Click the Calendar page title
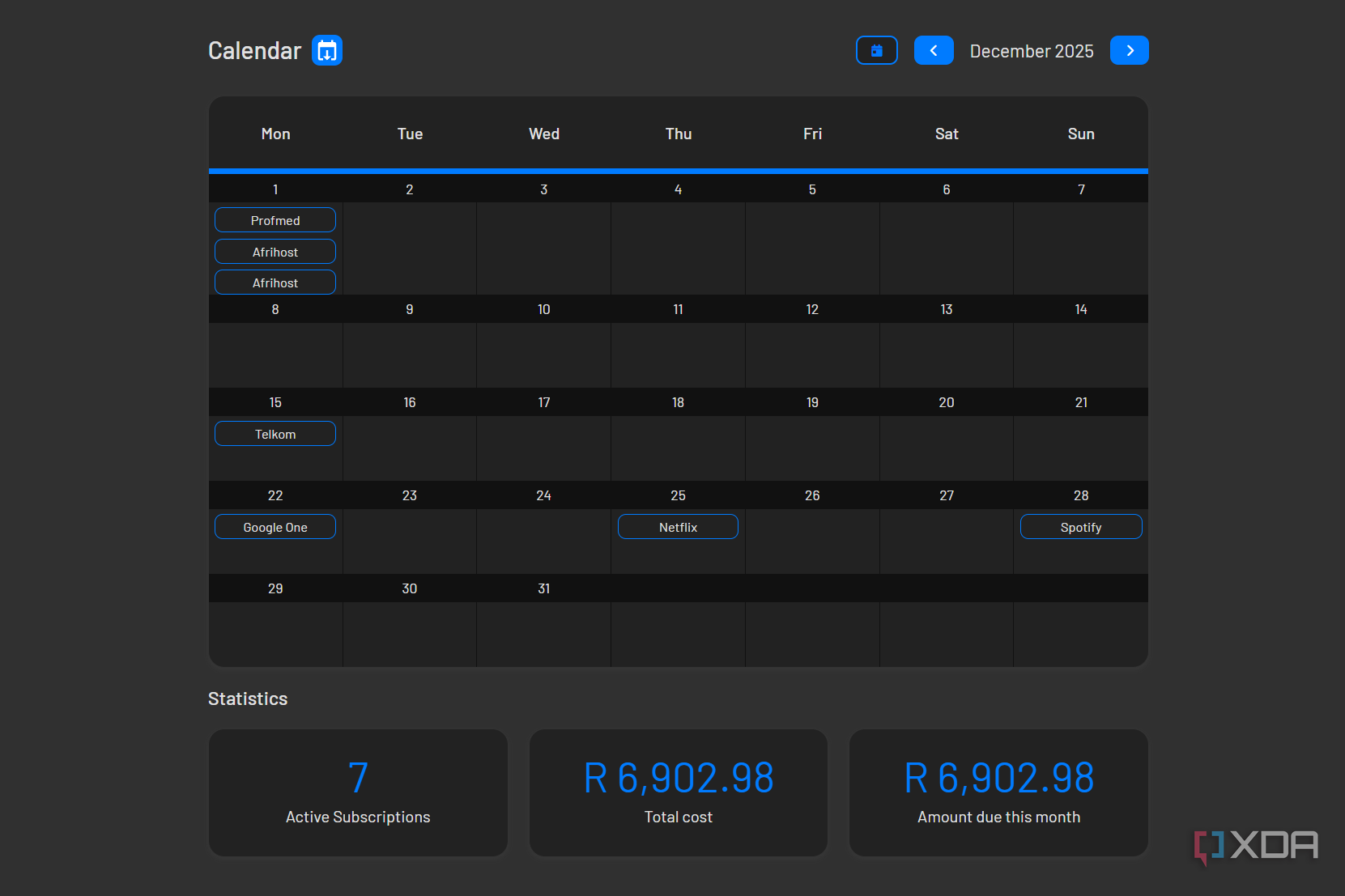This screenshot has width=1345, height=896. [x=254, y=50]
